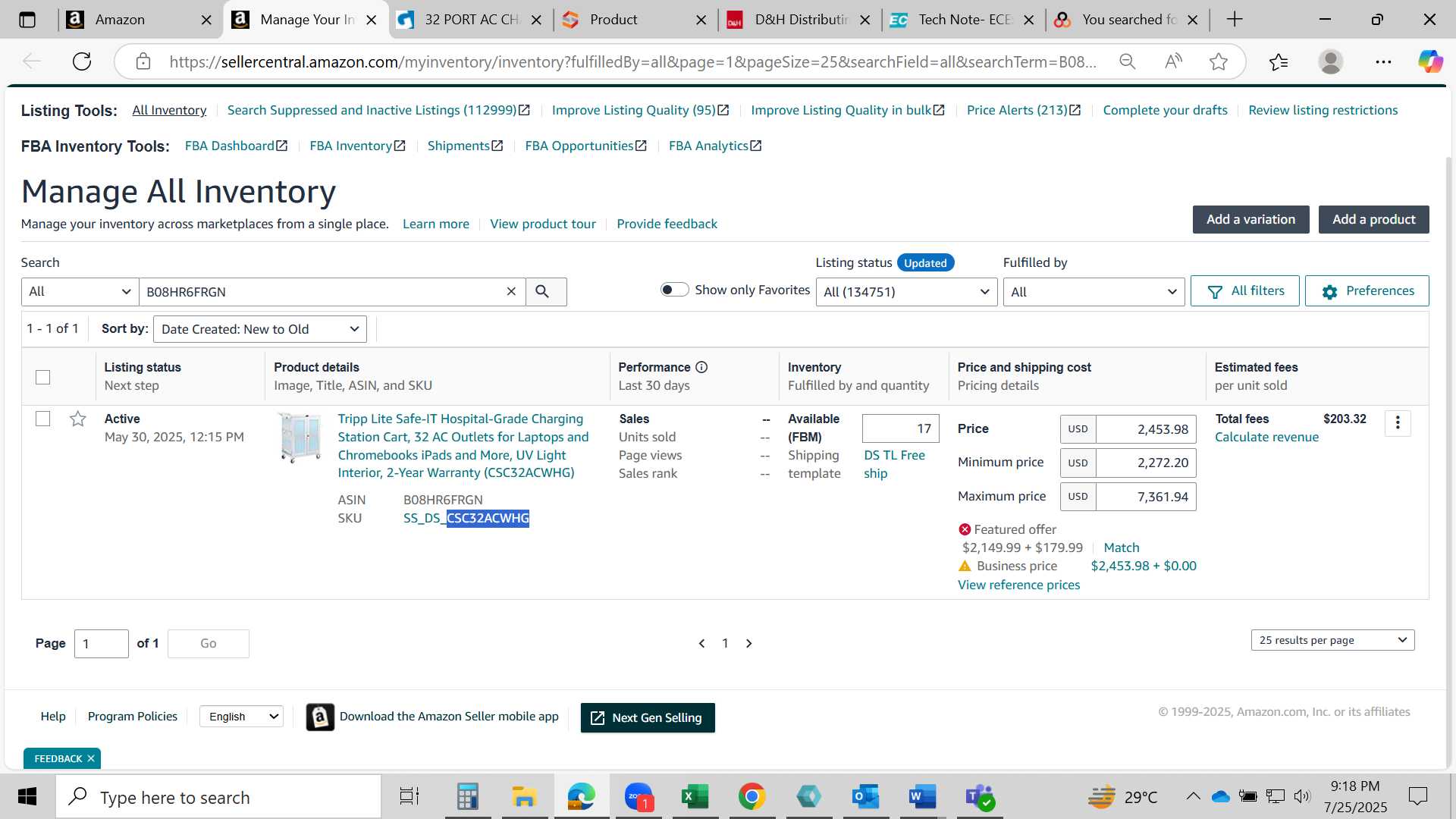This screenshot has width=1456, height=819.
Task: Expand the search field All dropdown
Action: pyautogui.click(x=80, y=292)
